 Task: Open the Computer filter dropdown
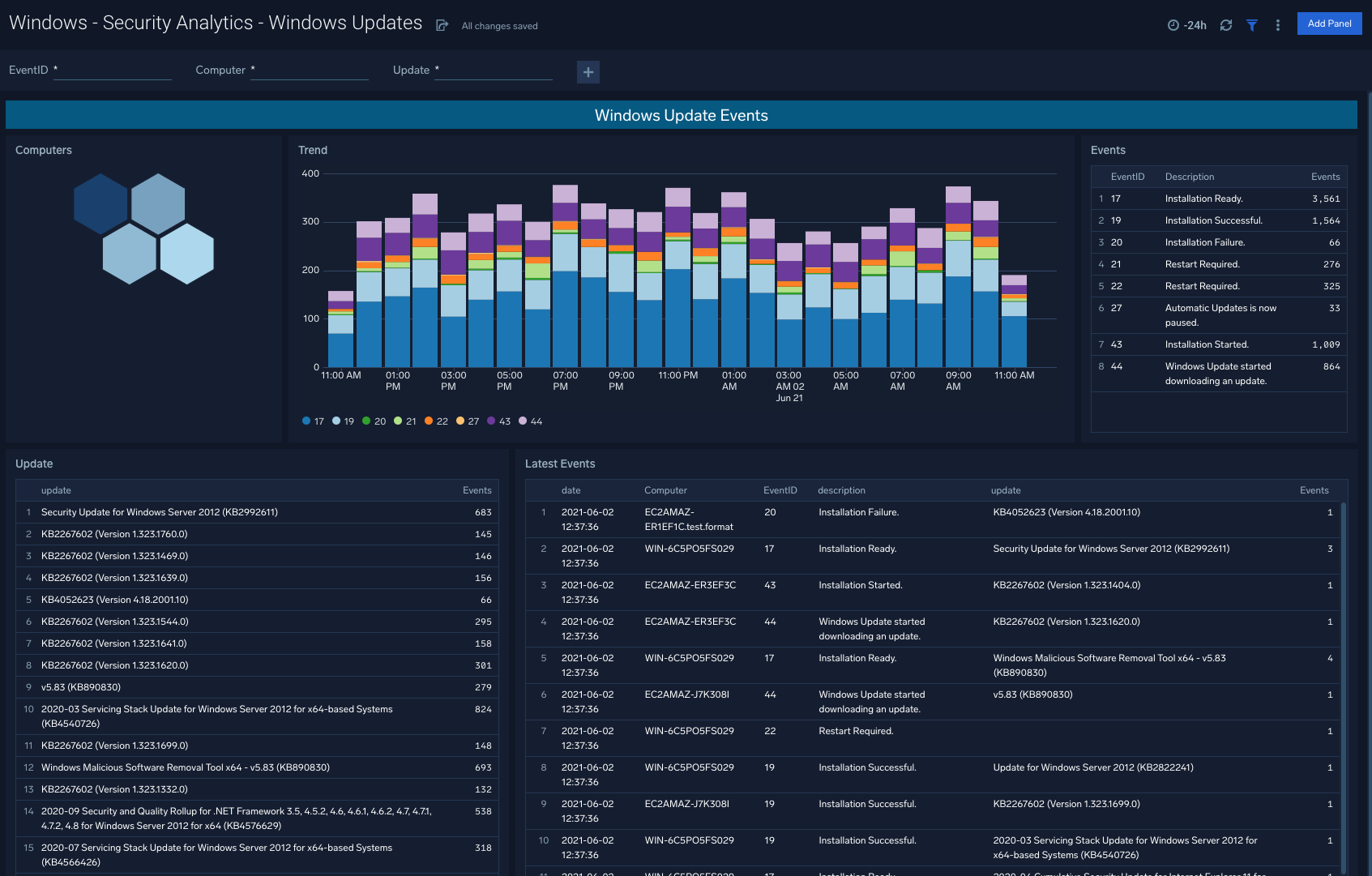click(x=309, y=71)
